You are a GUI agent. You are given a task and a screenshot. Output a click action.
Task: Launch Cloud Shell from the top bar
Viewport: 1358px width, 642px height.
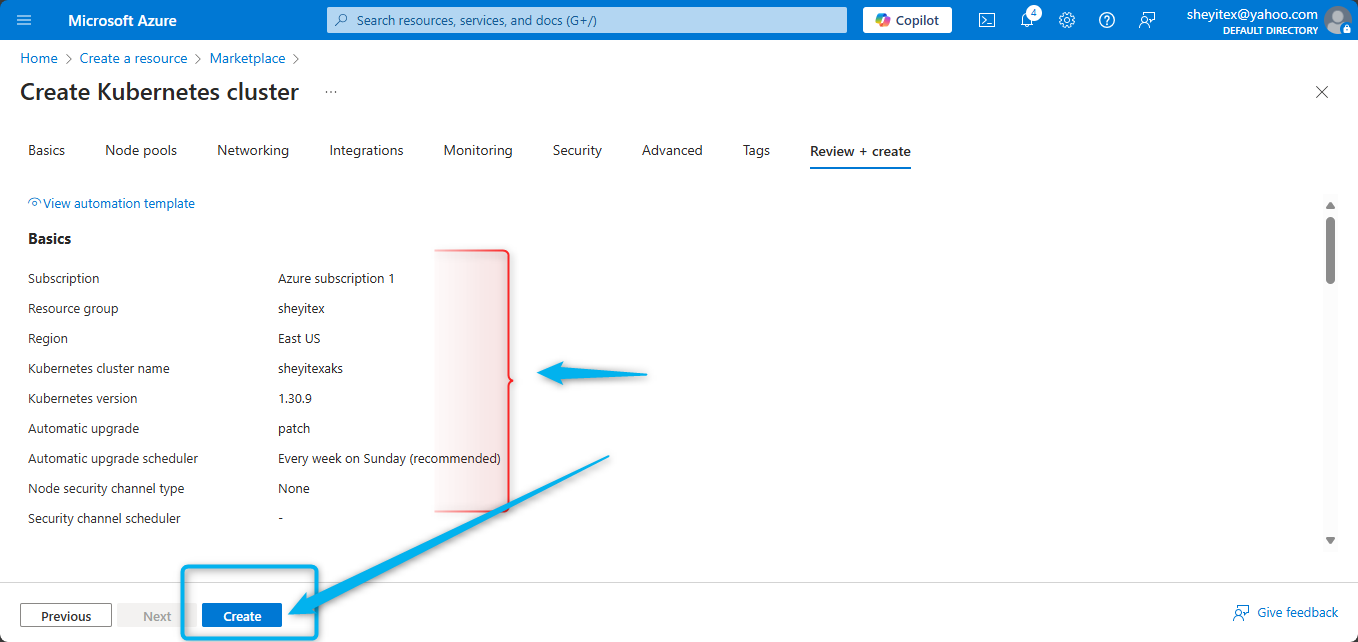point(987,20)
